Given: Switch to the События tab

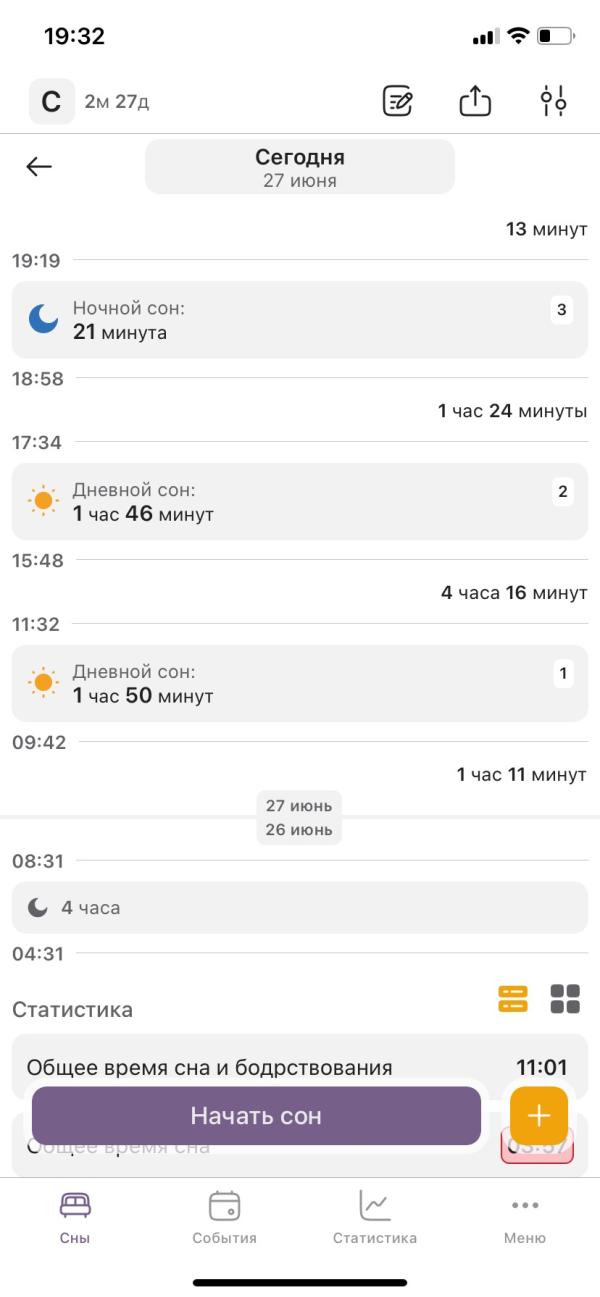Looking at the screenshot, I should click(x=225, y=1218).
